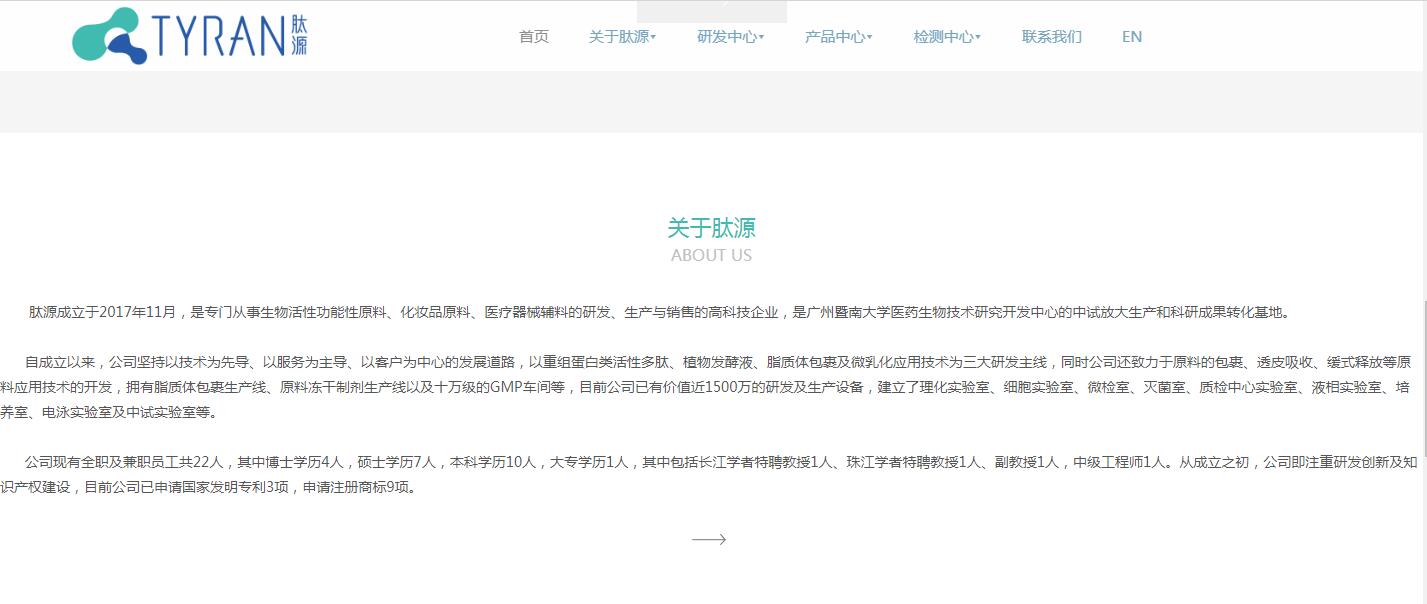Click the gray ABOUT US subtitle
1427x604 pixels.
711,255
